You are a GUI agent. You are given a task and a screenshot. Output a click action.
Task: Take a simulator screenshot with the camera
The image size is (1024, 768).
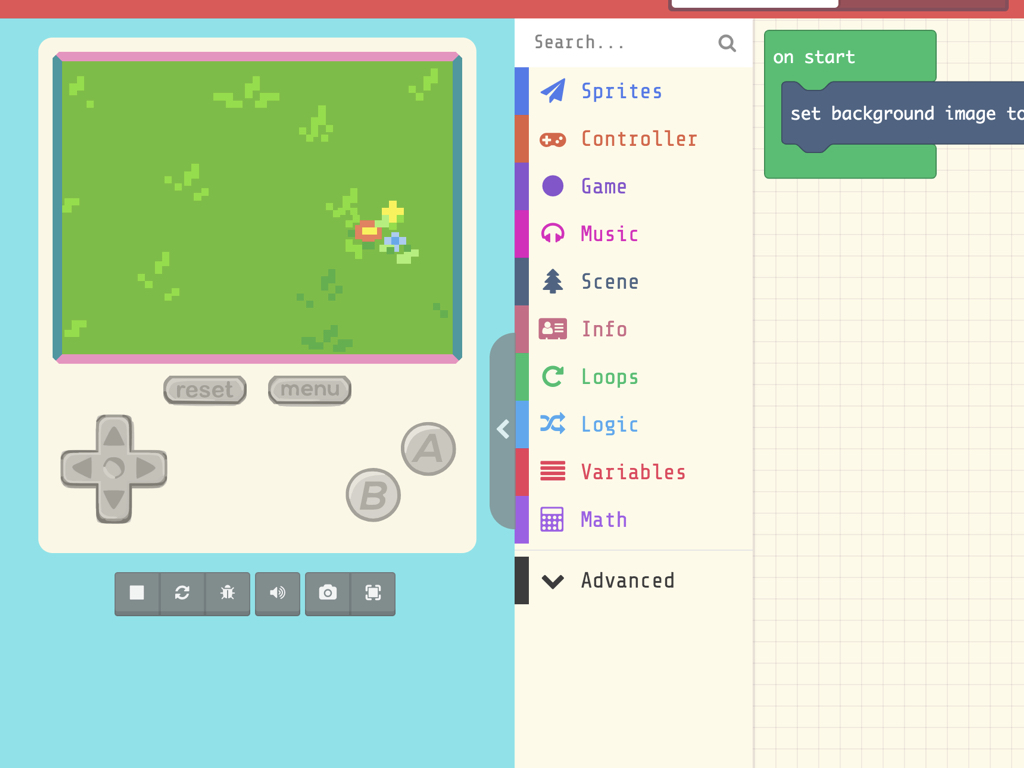click(328, 593)
